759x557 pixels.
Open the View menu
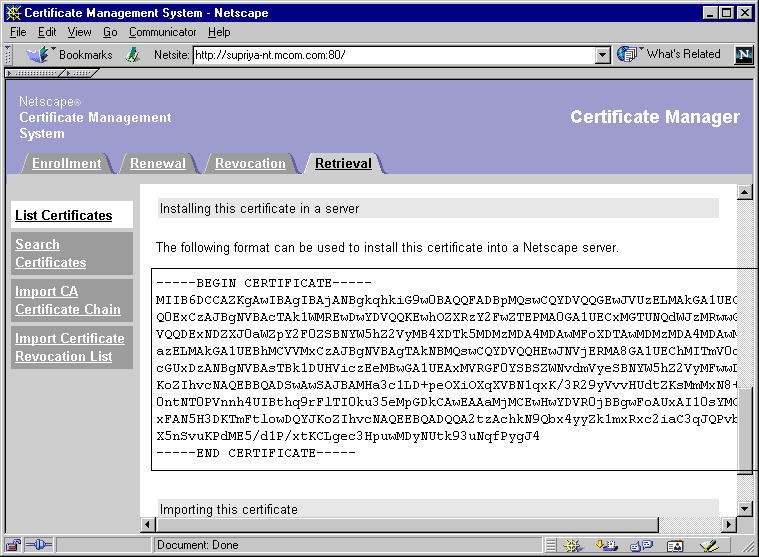point(79,32)
